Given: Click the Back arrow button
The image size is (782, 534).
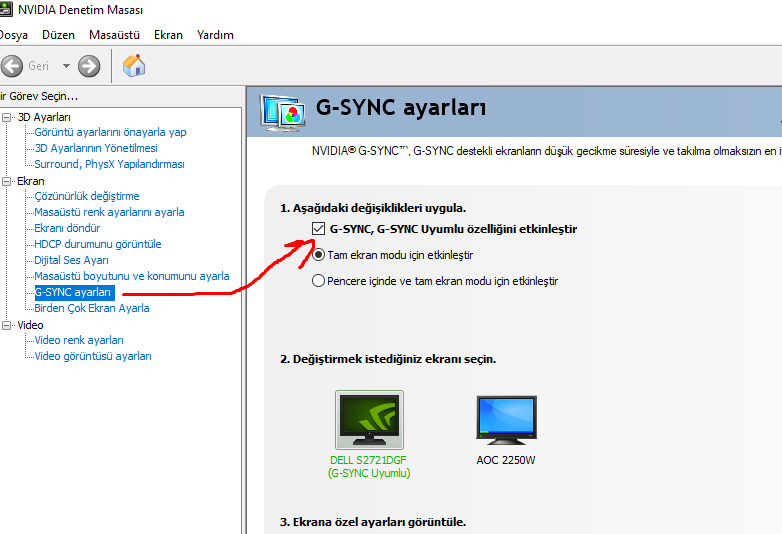Looking at the screenshot, I should (x=11, y=66).
